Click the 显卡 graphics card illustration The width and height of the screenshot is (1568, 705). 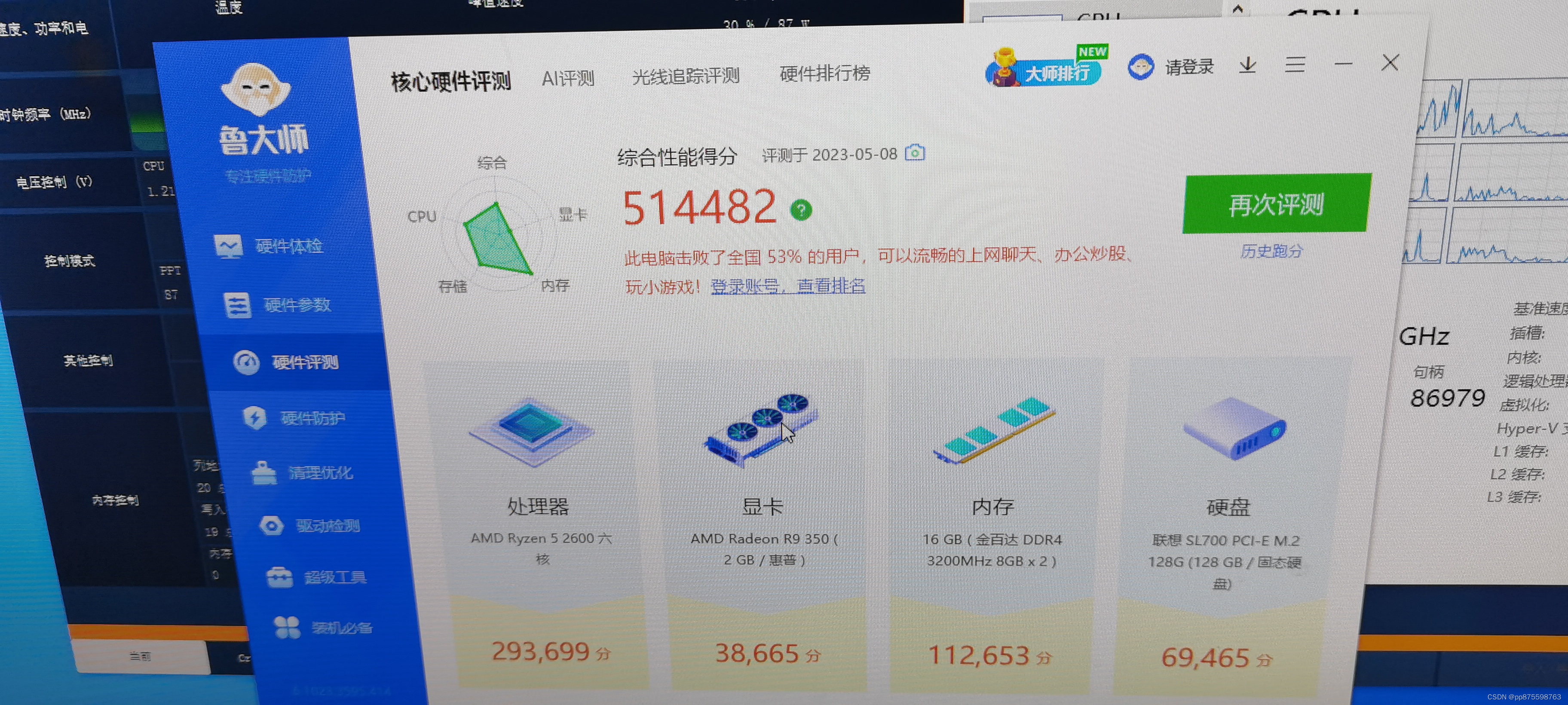[761, 430]
